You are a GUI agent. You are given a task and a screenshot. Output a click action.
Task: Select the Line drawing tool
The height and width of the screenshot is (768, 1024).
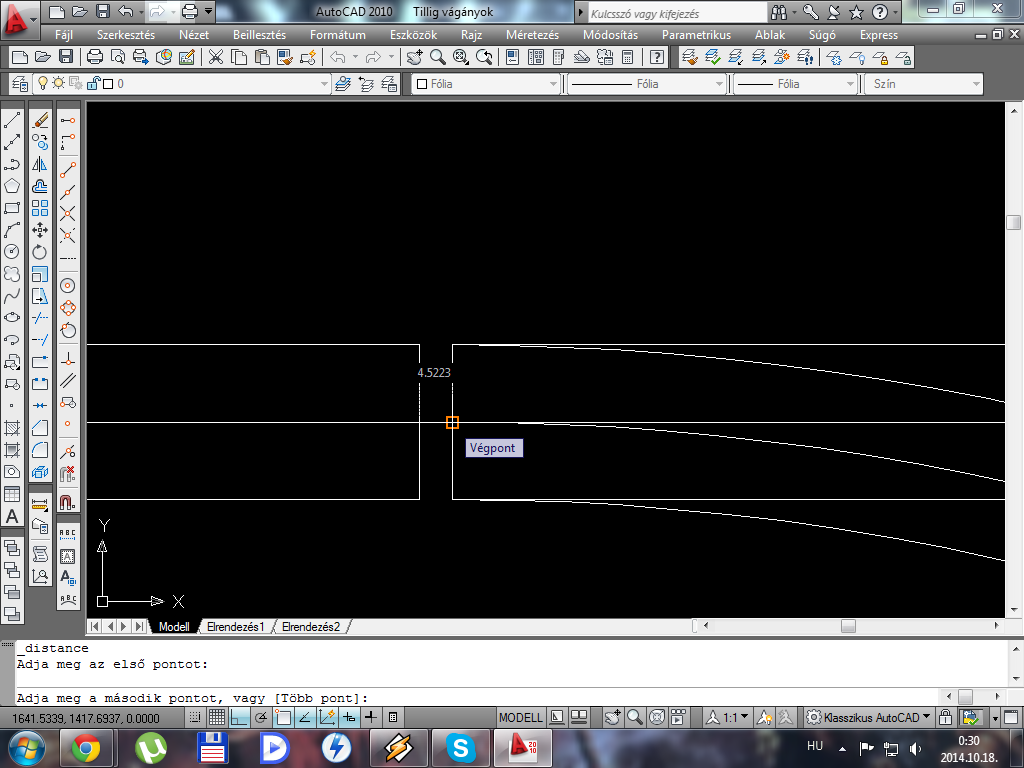12,120
